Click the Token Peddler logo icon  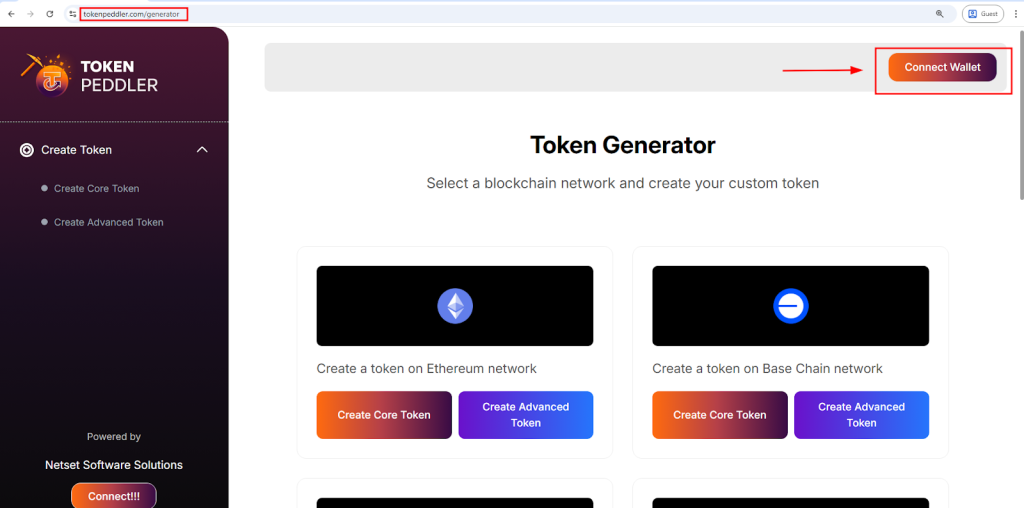tap(42, 72)
